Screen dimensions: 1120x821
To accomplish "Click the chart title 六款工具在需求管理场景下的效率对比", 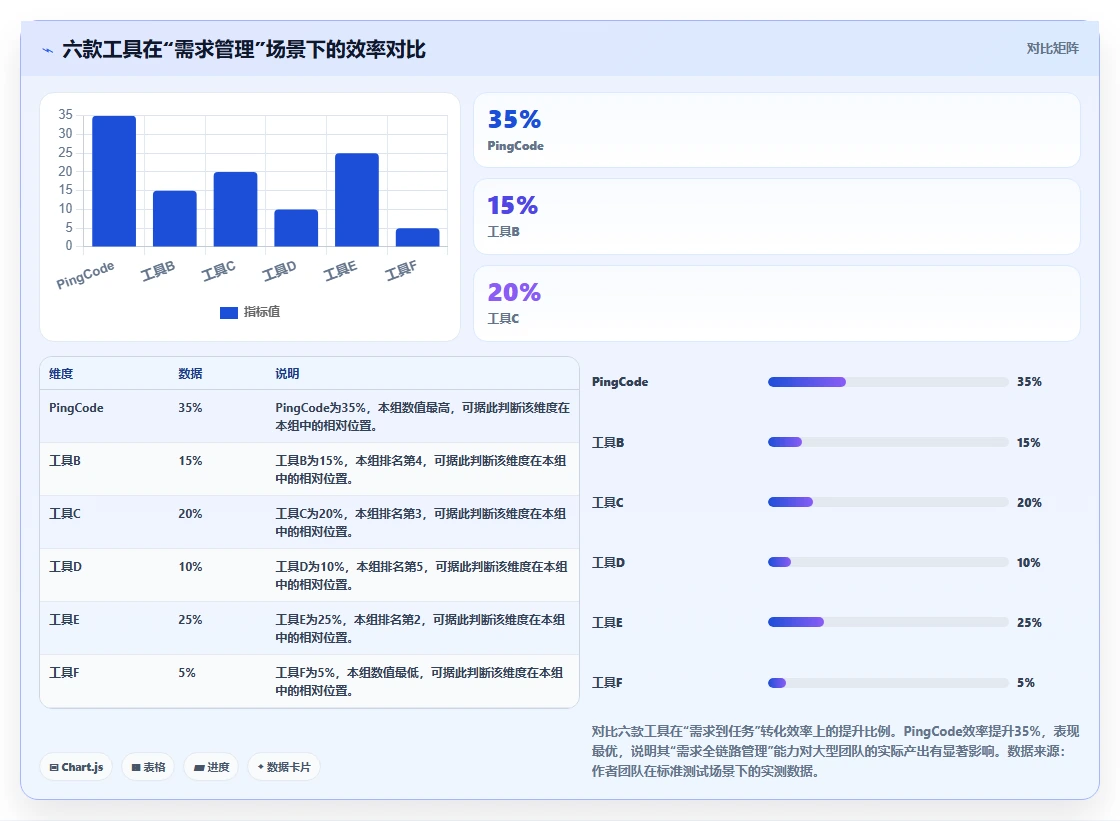I will tap(244, 49).
